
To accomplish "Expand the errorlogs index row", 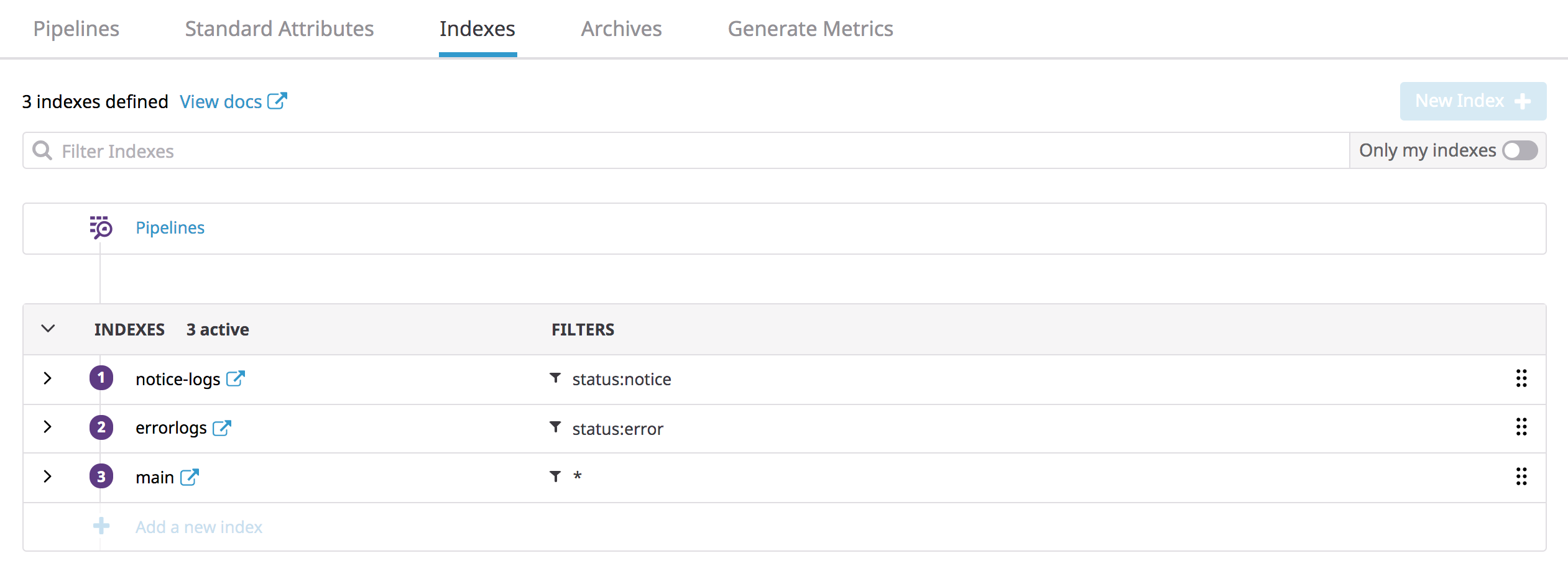I will (x=48, y=427).
